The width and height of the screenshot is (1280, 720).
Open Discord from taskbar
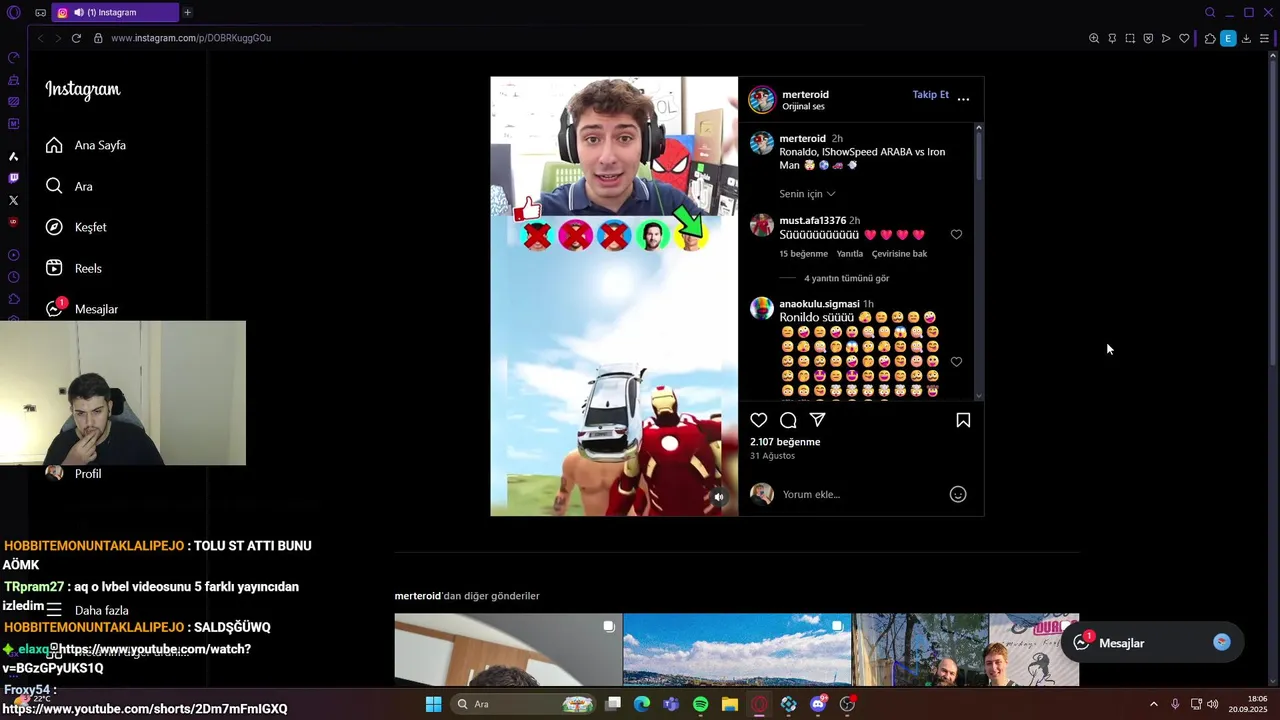818,704
